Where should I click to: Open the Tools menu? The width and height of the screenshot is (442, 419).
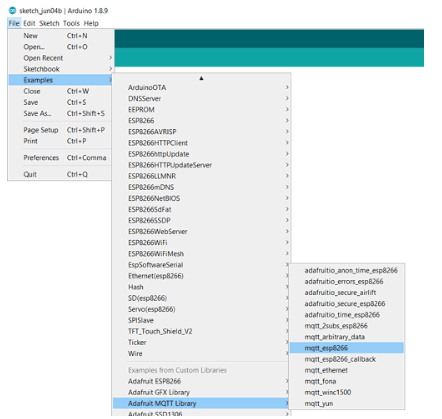(71, 23)
